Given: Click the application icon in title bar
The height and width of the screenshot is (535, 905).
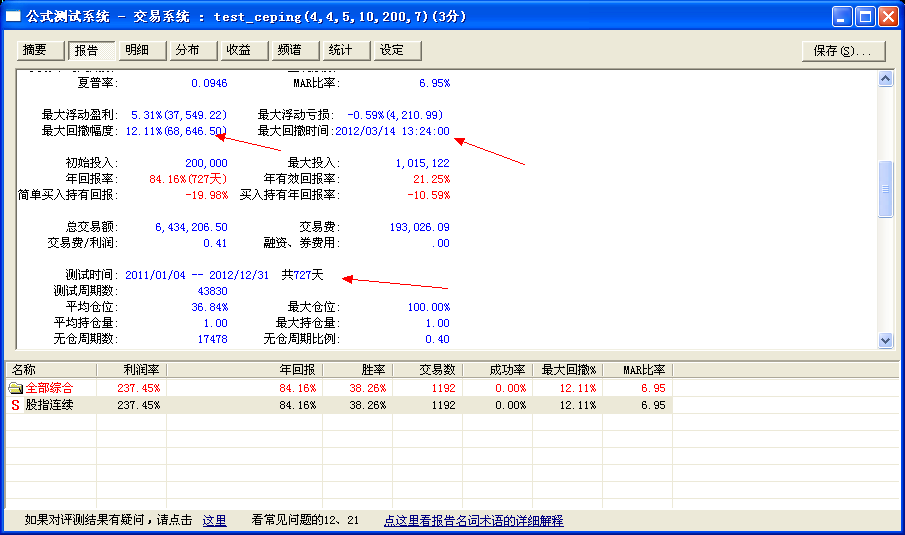Looking at the screenshot, I should 14,17.
